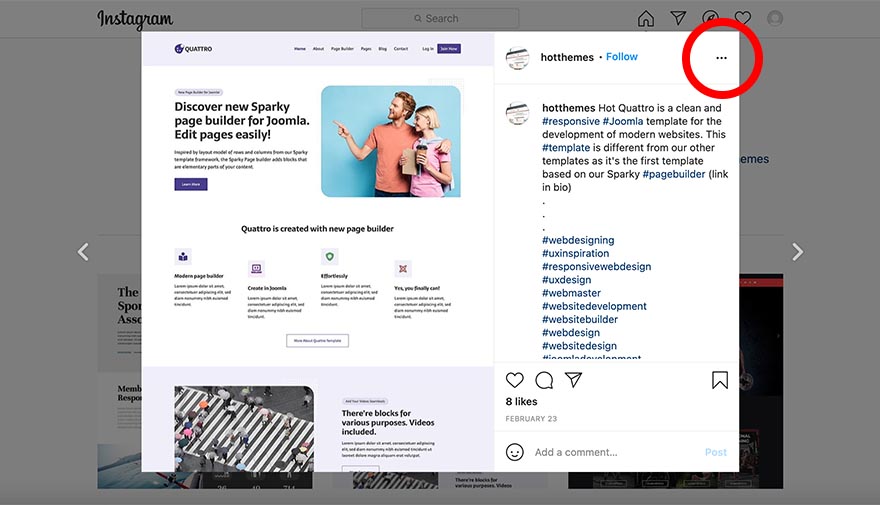Open emoji picker in comment box
The width and height of the screenshot is (880, 505).
(x=515, y=452)
